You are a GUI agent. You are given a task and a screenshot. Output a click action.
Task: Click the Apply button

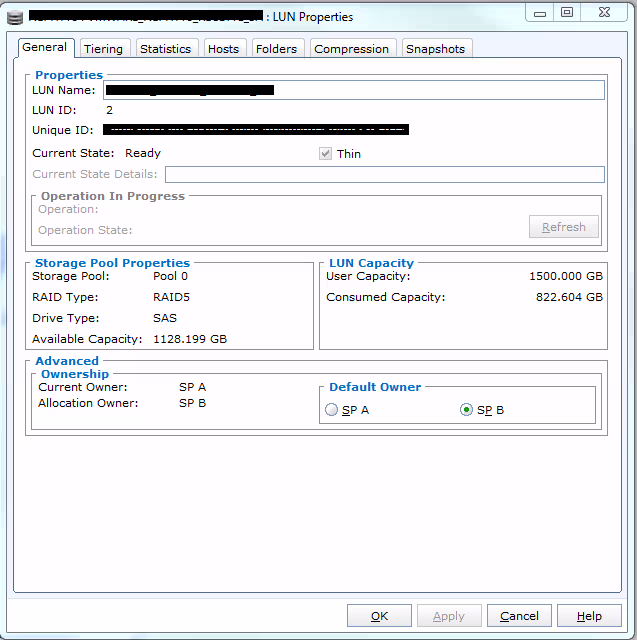[x=449, y=616]
